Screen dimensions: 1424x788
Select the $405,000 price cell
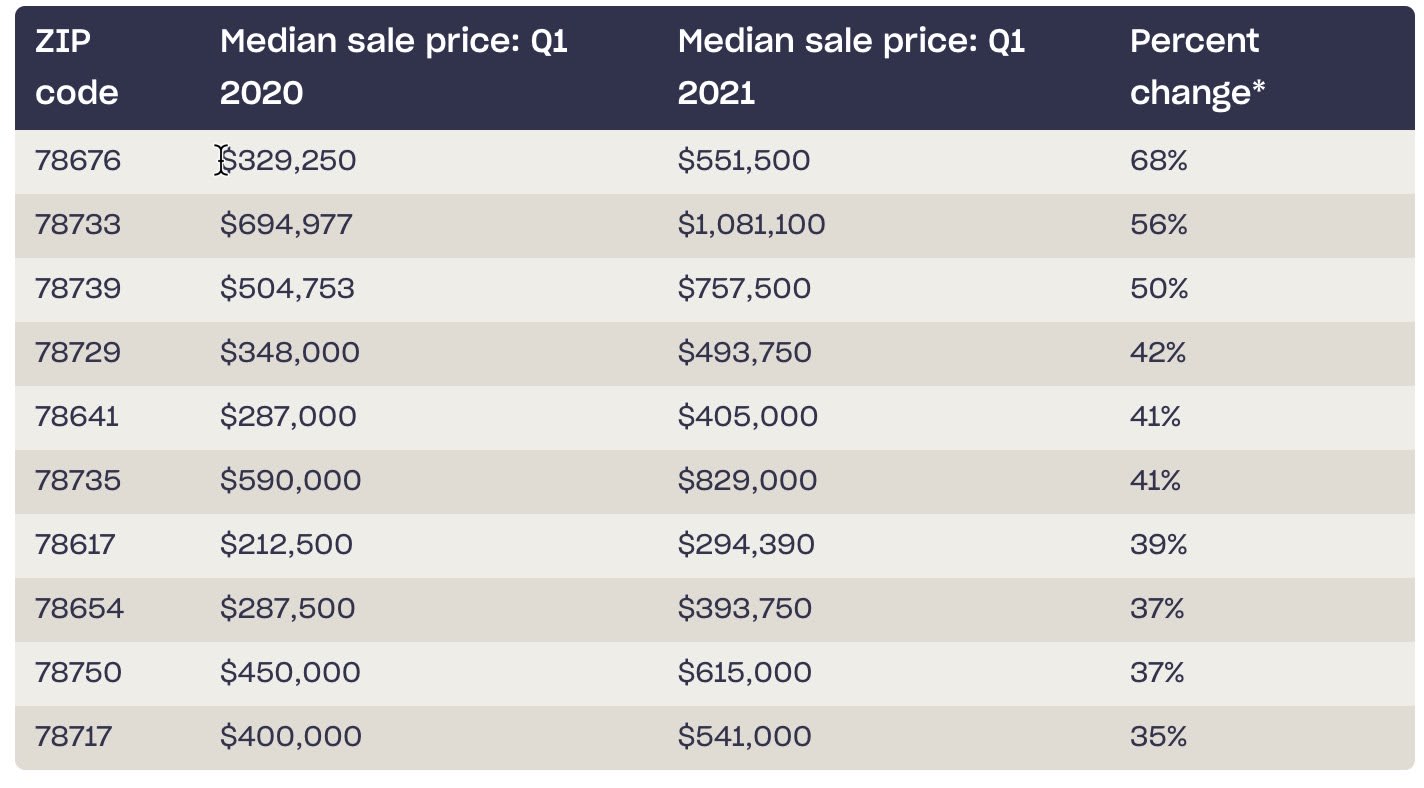point(747,417)
